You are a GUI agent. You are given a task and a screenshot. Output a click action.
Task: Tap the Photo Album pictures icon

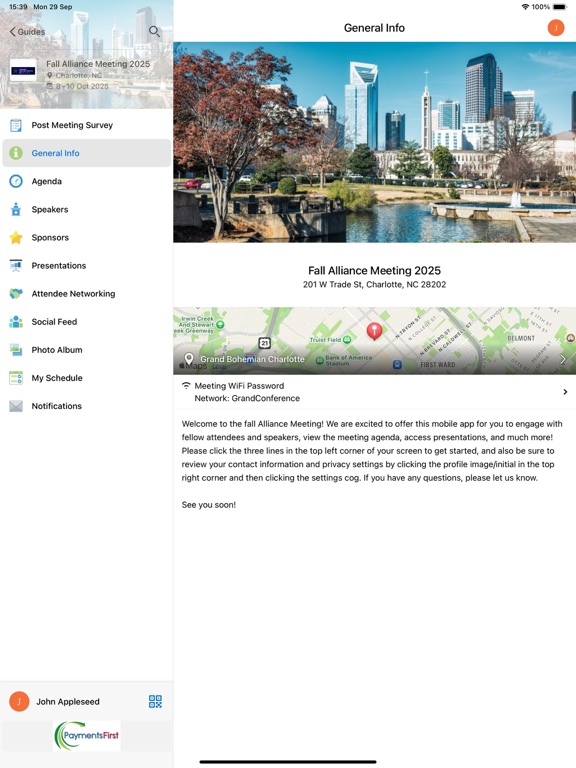16,350
